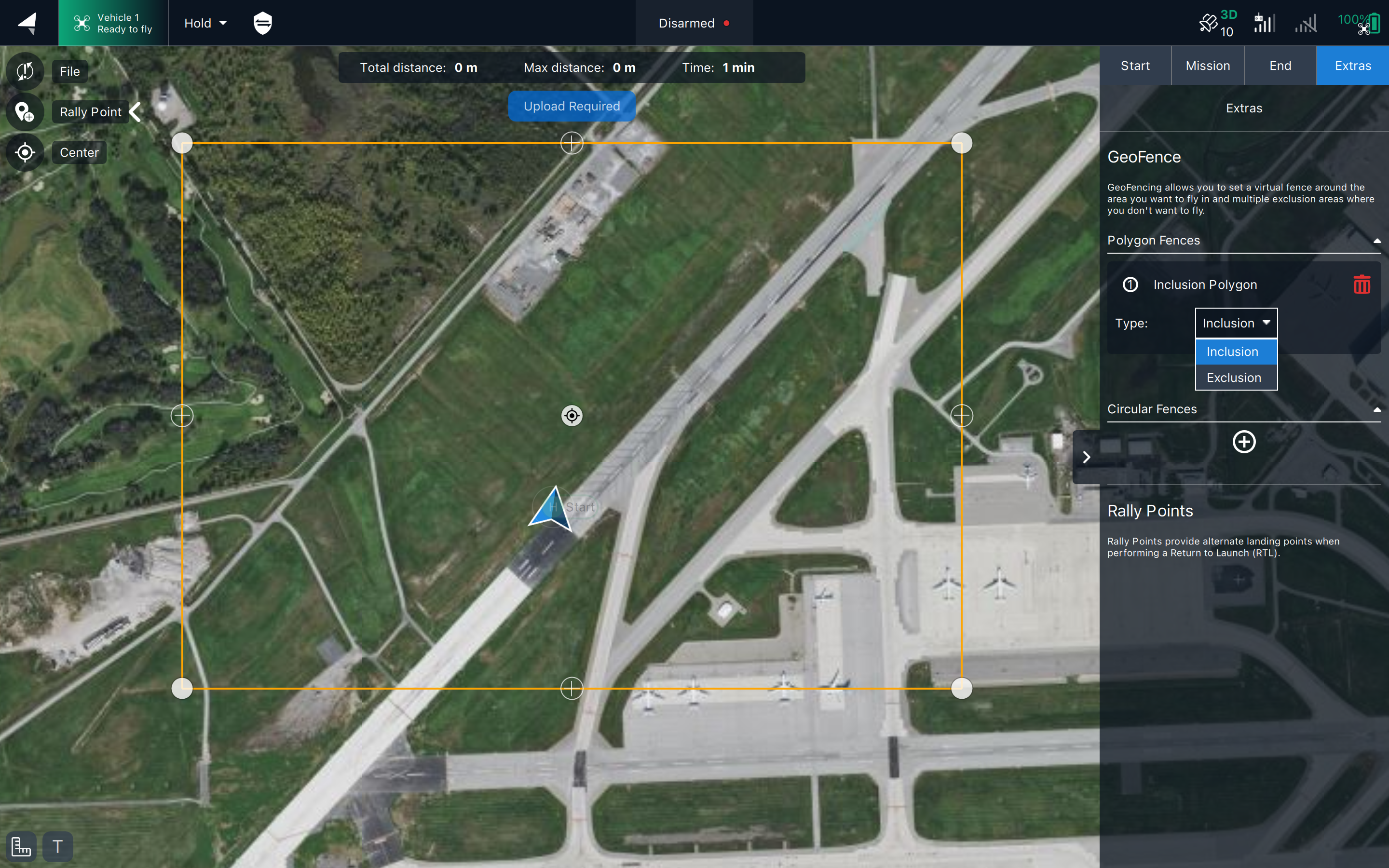Select Inclusion Polygon radio button number 1
The height and width of the screenshot is (868, 1389).
pyautogui.click(x=1130, y=285)
